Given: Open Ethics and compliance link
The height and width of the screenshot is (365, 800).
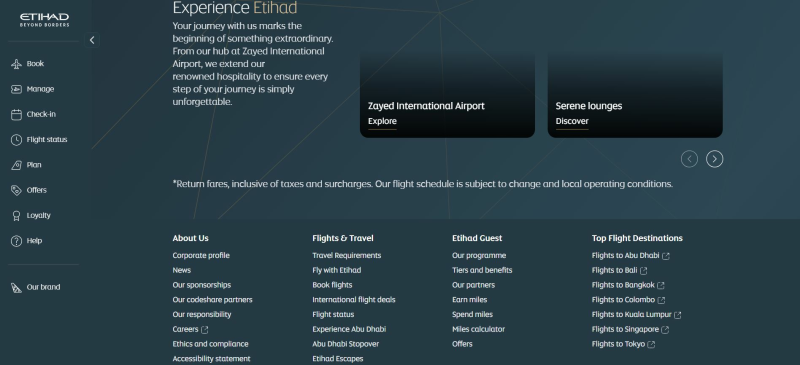Looking at the screenshot, I should [210, 344].
